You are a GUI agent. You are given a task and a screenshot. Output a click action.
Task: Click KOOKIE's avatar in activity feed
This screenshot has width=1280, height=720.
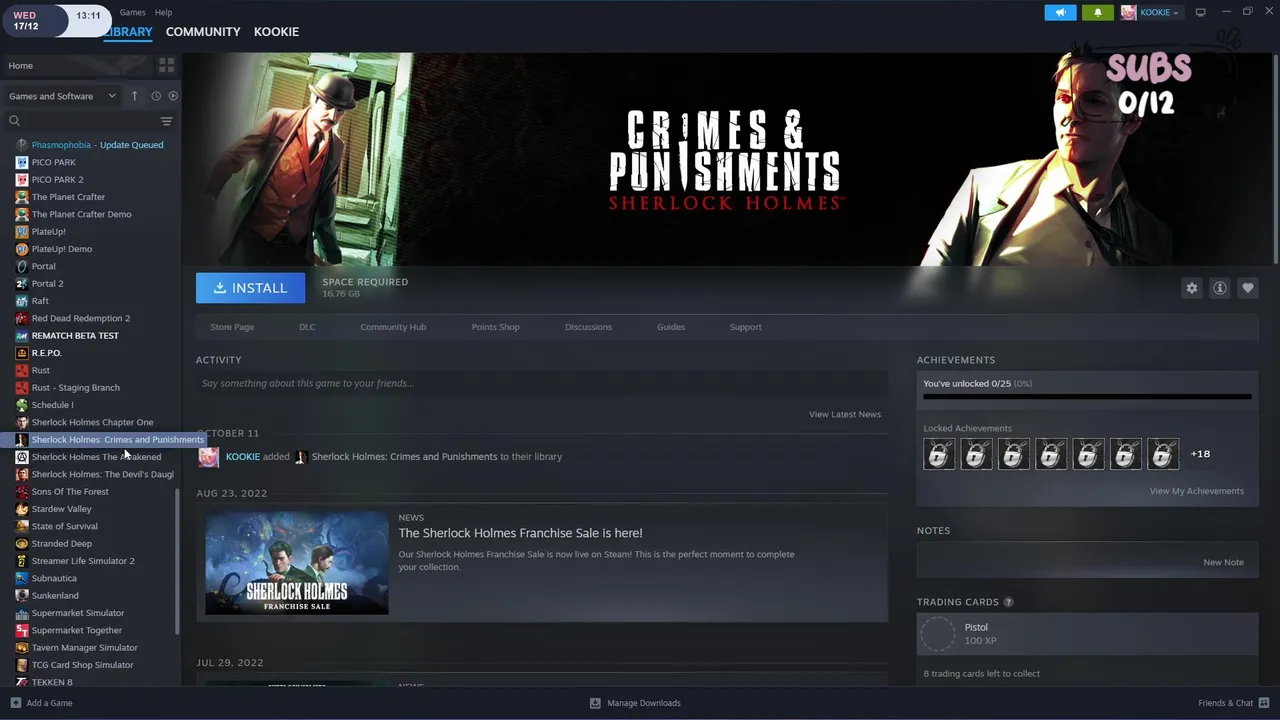pos(208,457)
